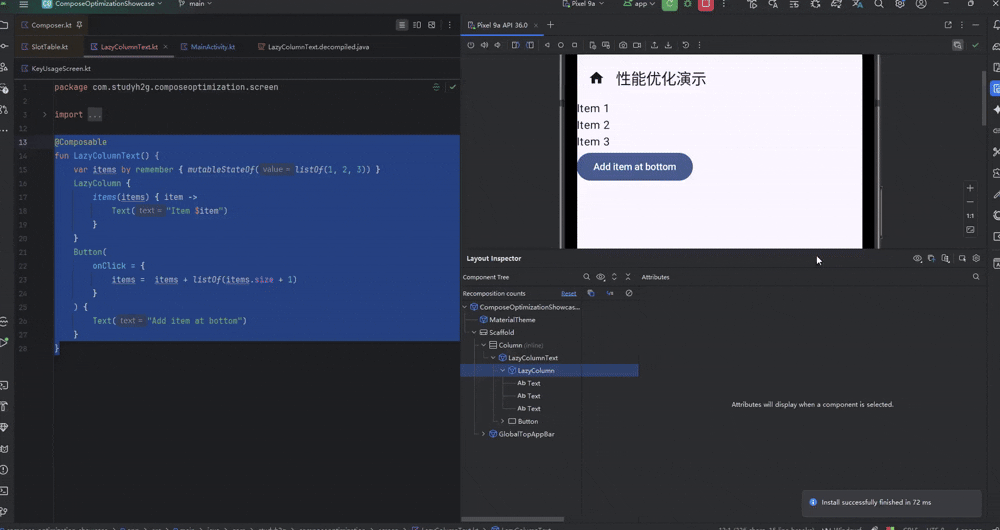Viewport: 1000px width, 530px height.
Task: Open Layout Inspector settings gear
Action: (976, 258)
